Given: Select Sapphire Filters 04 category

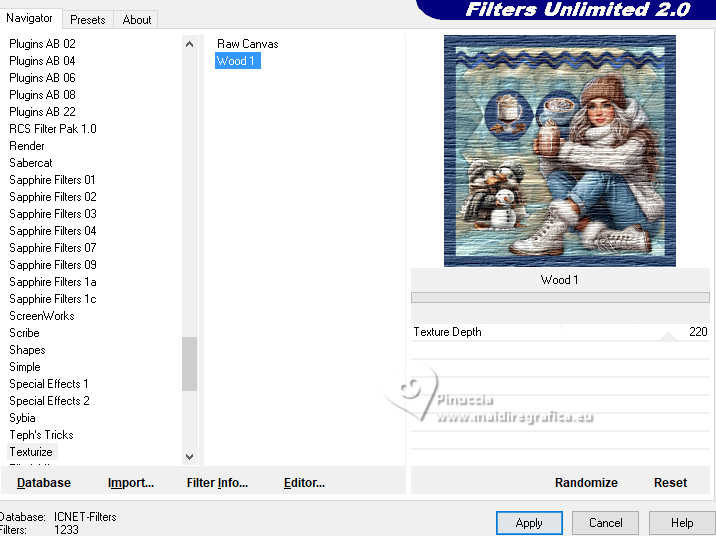Looking at the screenshot, I should (x=53, y=231).
